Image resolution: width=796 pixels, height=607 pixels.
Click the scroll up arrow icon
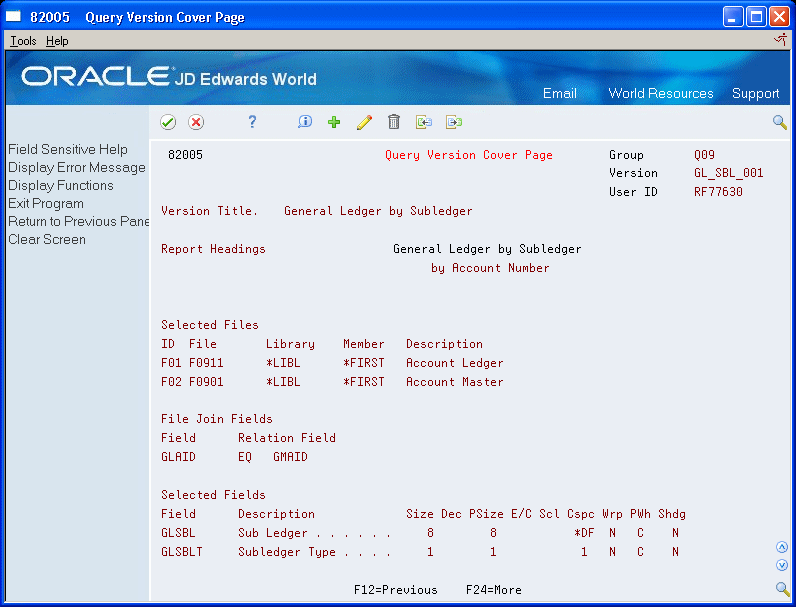(782, 547)
